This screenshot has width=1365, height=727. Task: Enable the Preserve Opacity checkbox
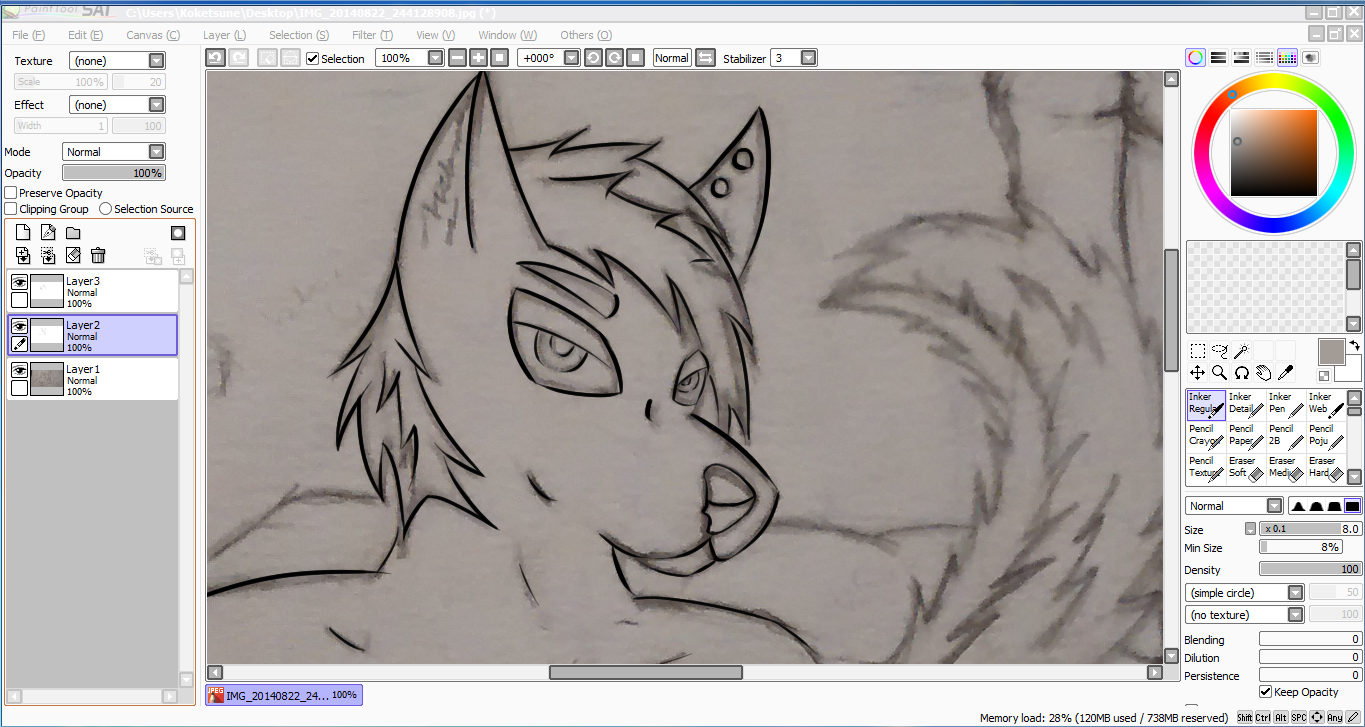point(11,193)
